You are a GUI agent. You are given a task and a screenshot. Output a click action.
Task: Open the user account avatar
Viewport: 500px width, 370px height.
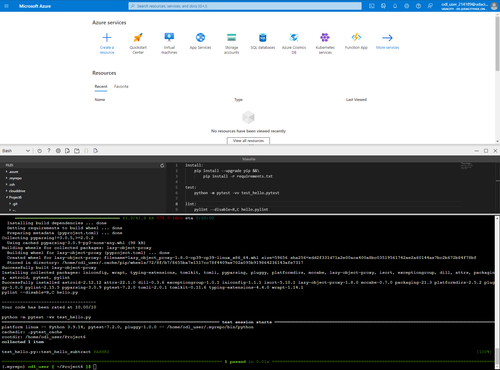(494, 6)
